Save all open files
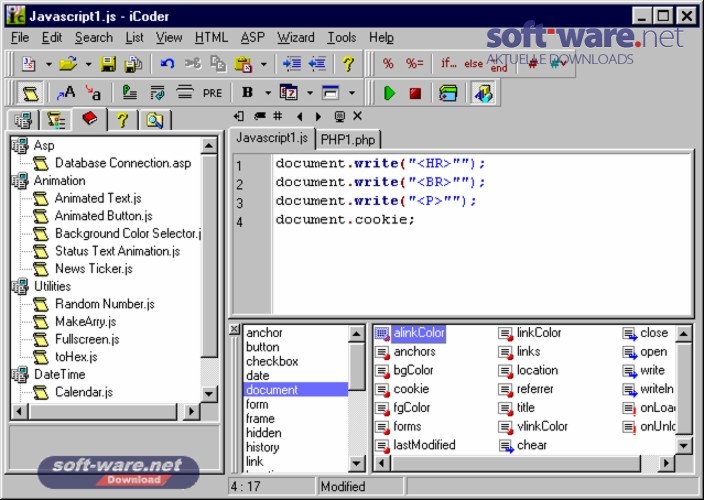The image size is (704, 500). [133, 64]
